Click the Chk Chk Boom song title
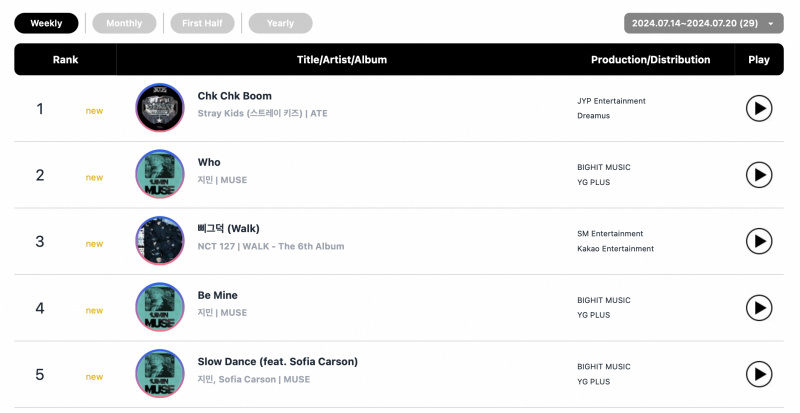This screenshot has width=800, height=413. tap(235, 96)
